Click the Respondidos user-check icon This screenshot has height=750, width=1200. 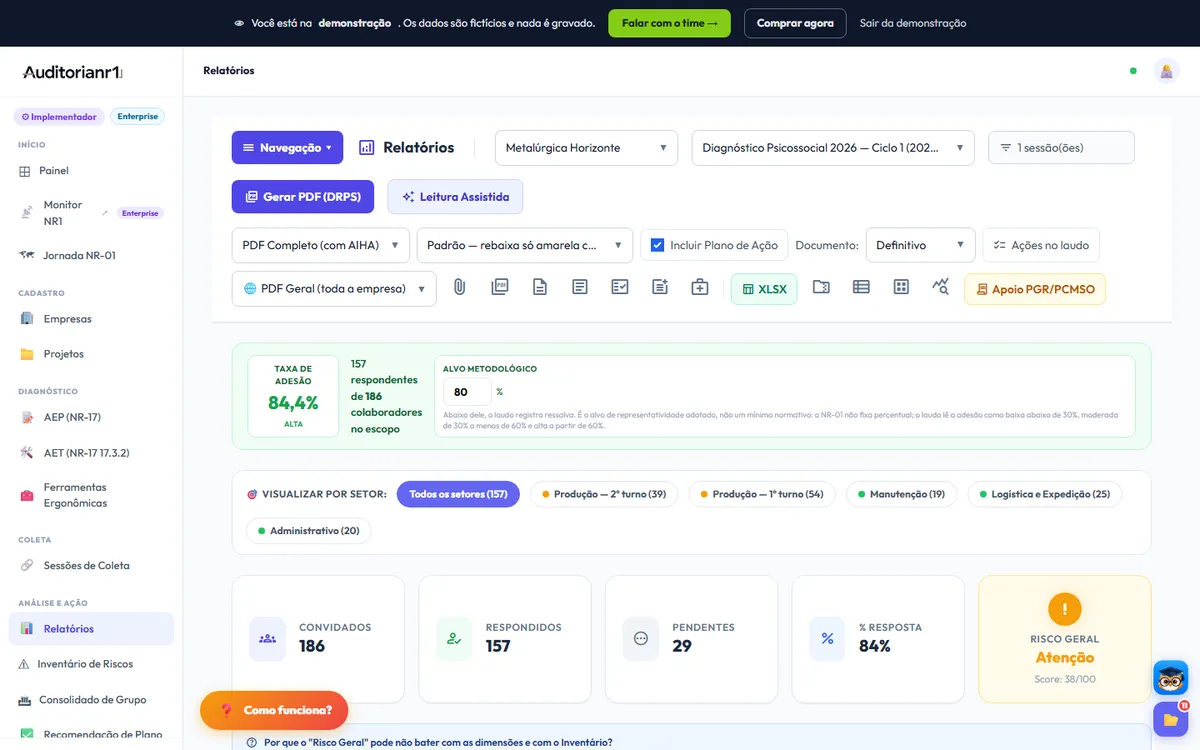point(454,638)
